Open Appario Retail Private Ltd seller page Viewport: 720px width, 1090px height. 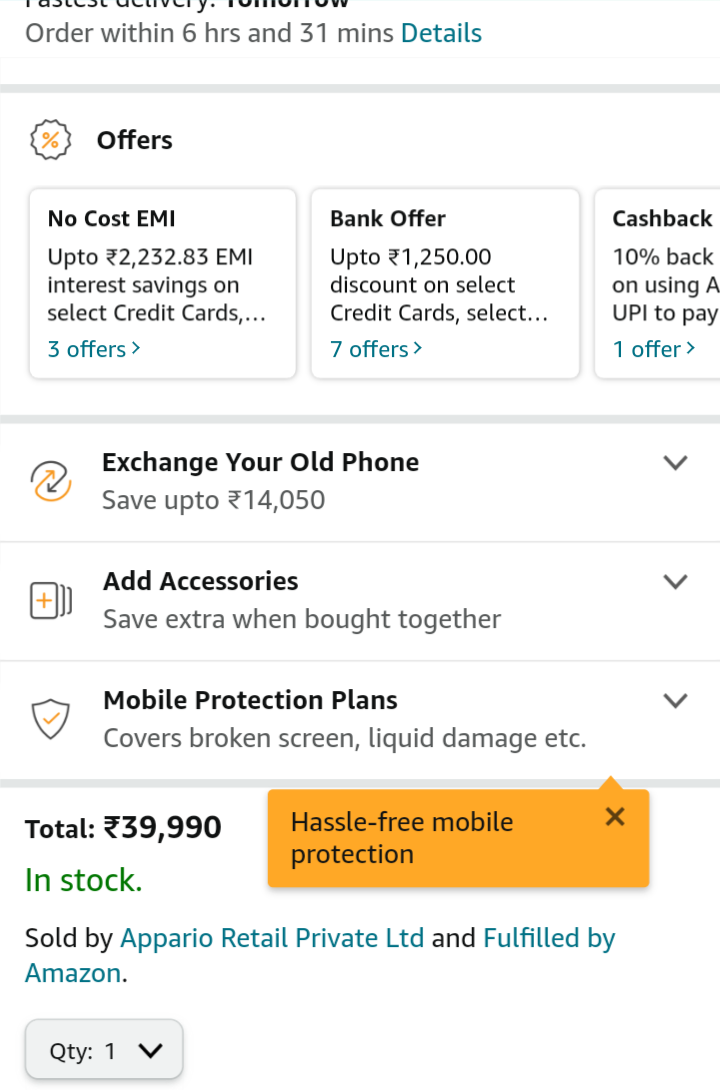point(272,938)
